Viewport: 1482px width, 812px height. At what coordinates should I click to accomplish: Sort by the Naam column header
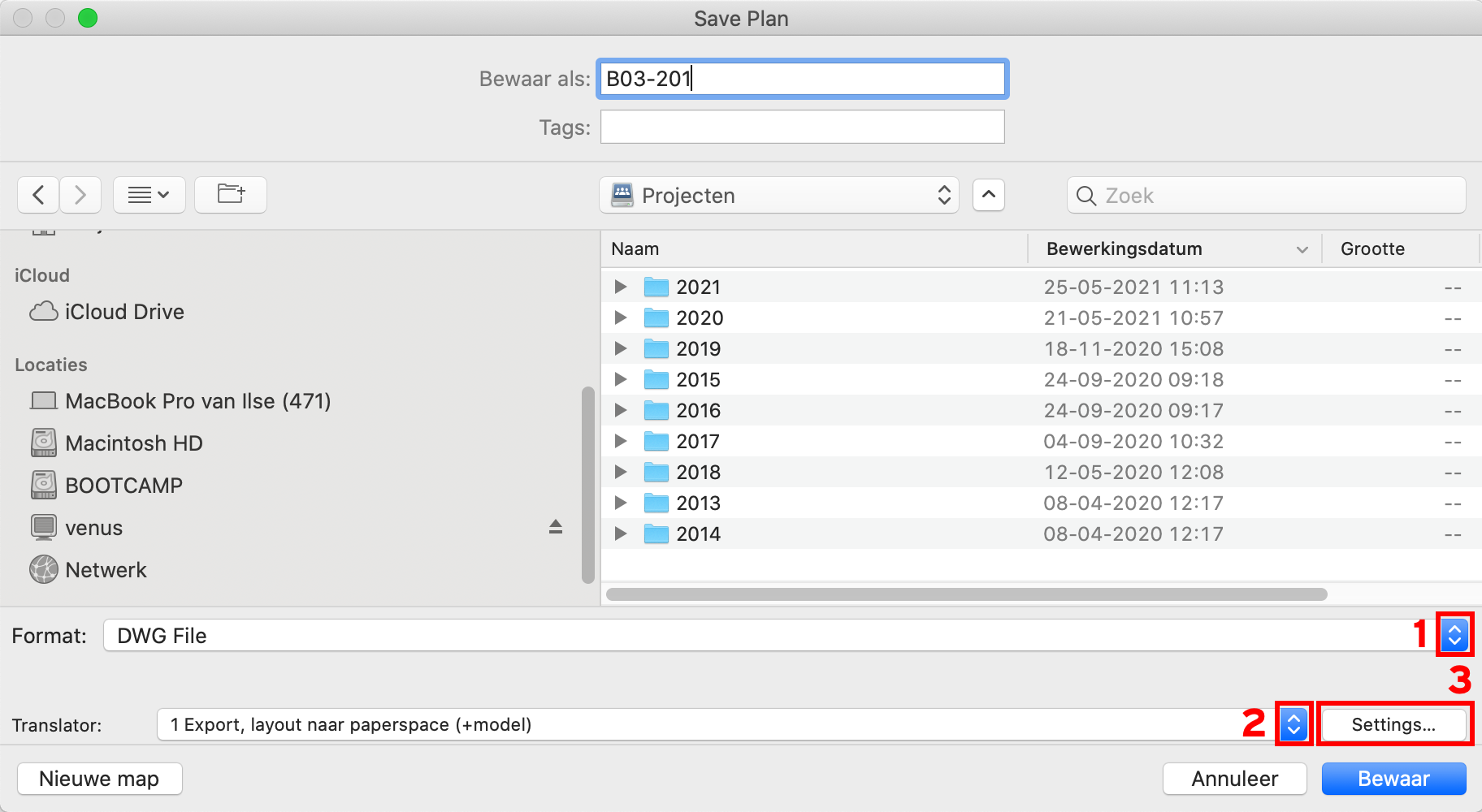tap(814, 248)
